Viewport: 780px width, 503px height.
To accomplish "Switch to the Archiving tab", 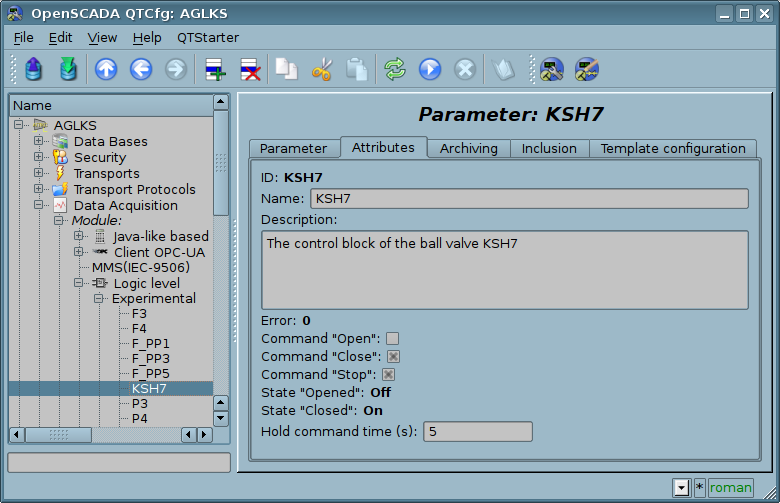I will [468, 148].
